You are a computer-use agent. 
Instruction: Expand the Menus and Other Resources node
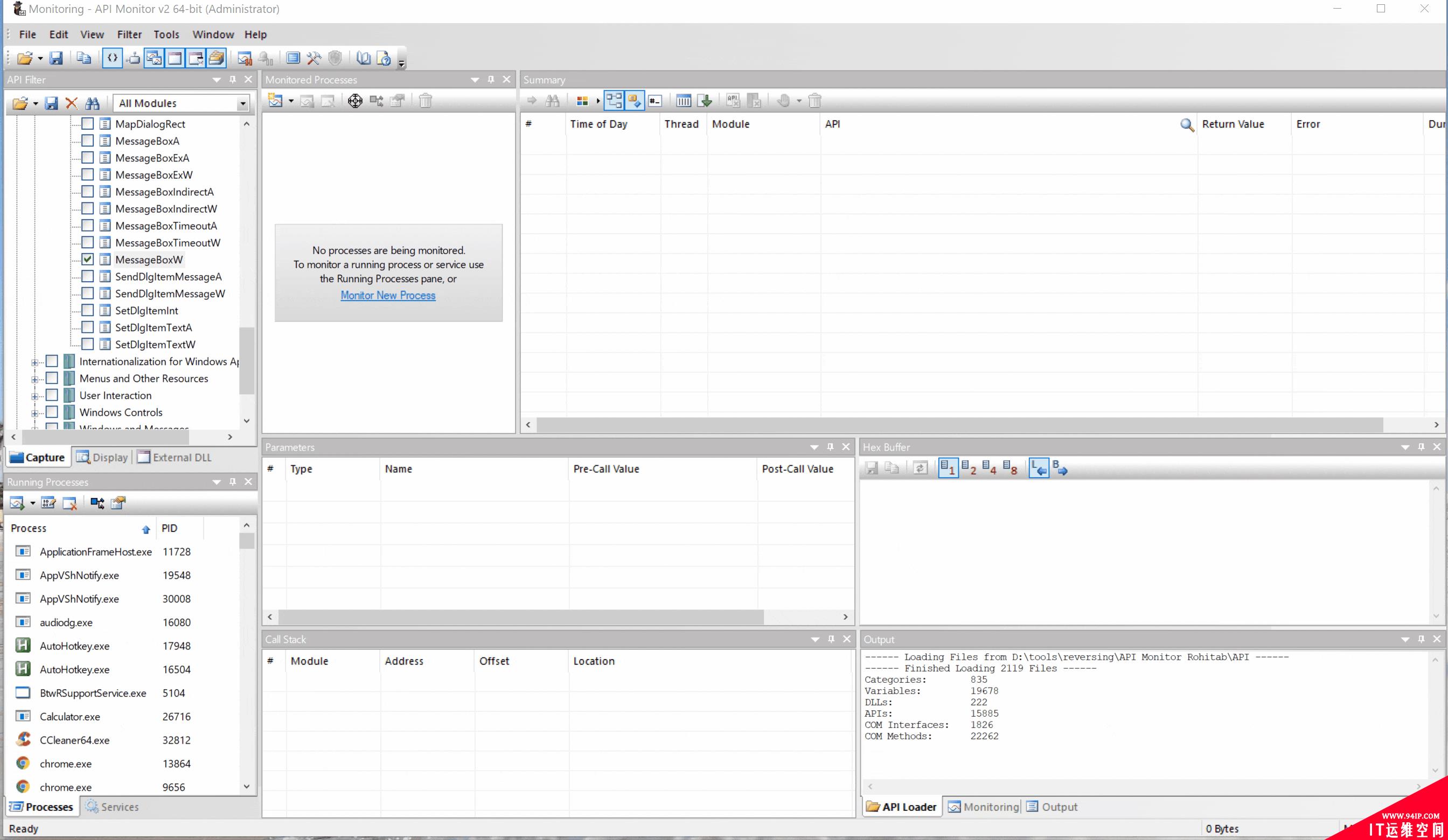point(34,379)
